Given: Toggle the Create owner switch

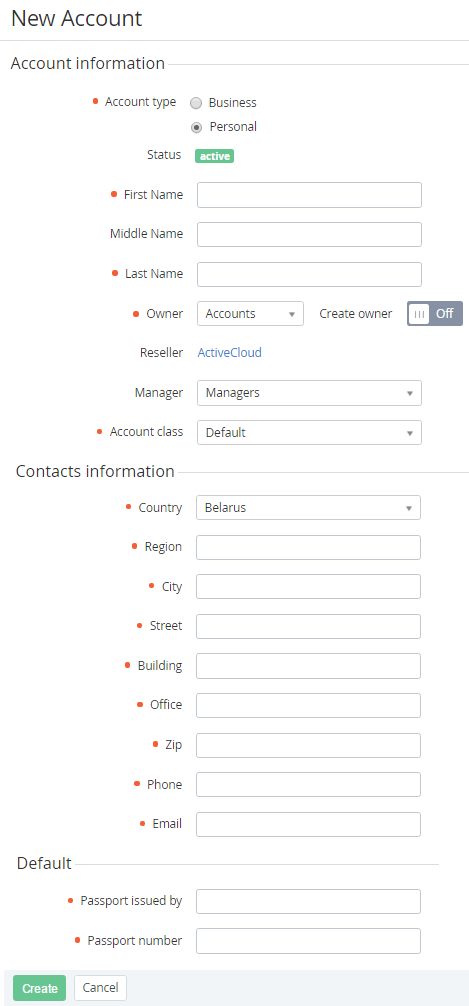Looking at the screenshot, I should (x=434, y=314).
